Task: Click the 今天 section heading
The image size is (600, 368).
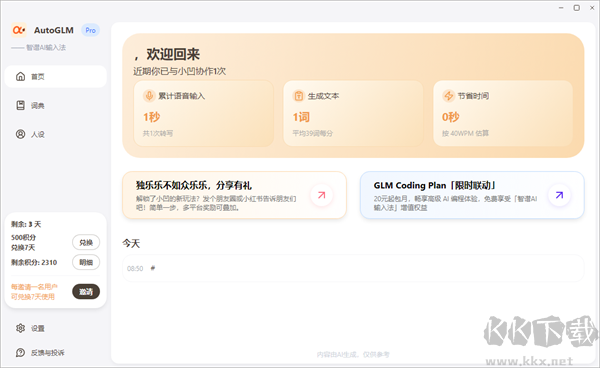Action: tap(131, 243)
